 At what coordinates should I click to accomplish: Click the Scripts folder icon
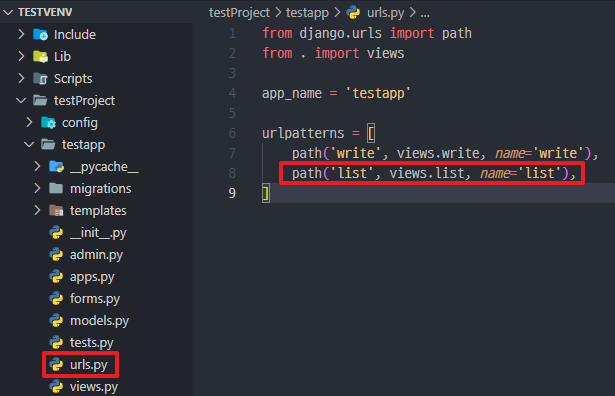(40, 79)
